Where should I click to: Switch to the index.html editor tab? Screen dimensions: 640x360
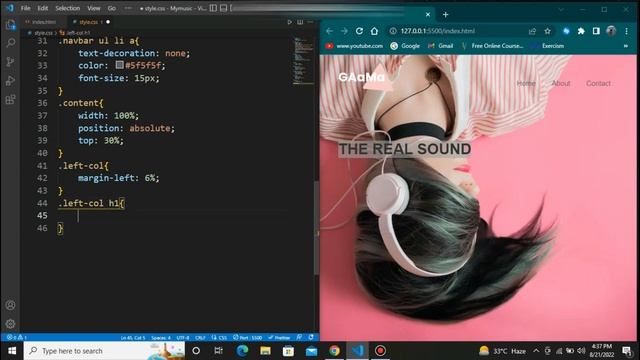click(44, 22)
